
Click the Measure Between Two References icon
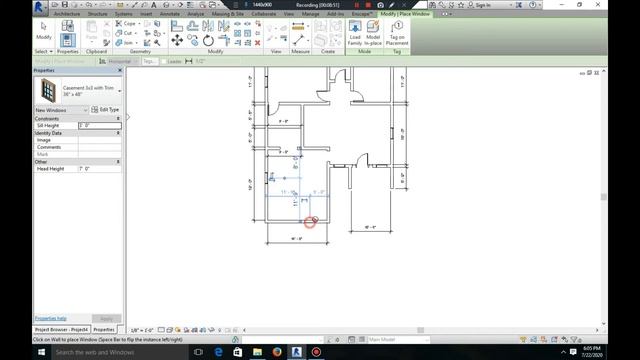click(x=298, y=40)
